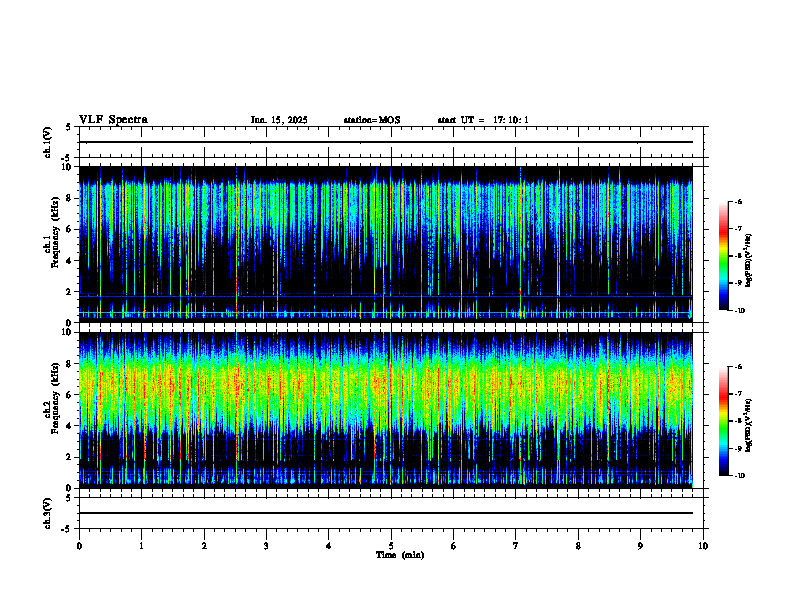Click the "-6" tick on ch.1 color bar
The height and width of the screenshot is (612, 792).
pyautogui.click(x=738, y=201)
